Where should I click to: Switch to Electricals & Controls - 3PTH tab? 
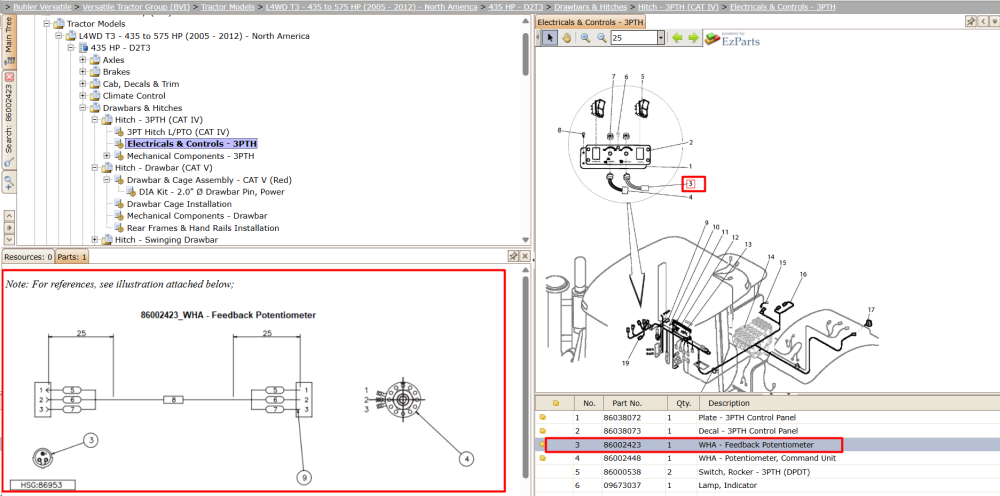pyautogui.click(x=591, y=22)
